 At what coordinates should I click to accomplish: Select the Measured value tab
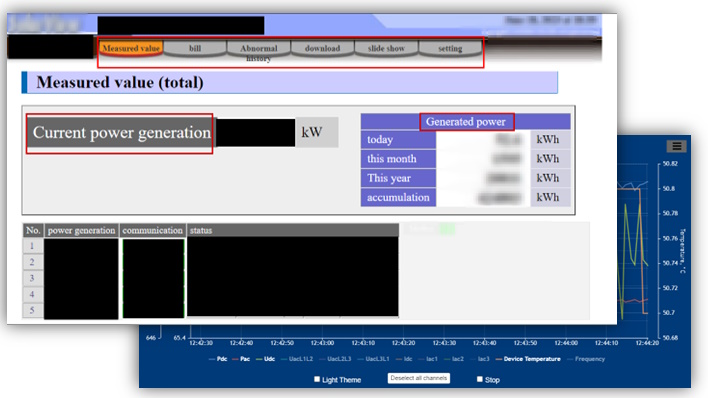pyautogui.click(x=131, y=48)
